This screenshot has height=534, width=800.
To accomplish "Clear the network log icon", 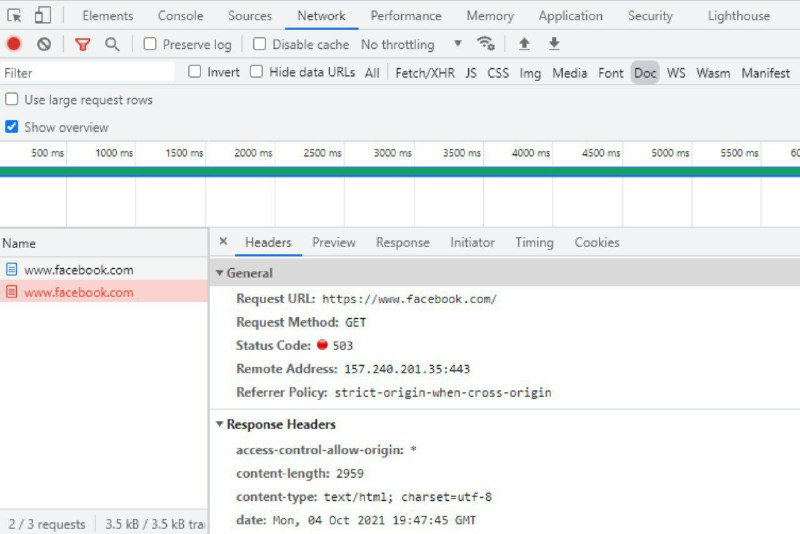I will pyautogui.click(x=44, y=44).
